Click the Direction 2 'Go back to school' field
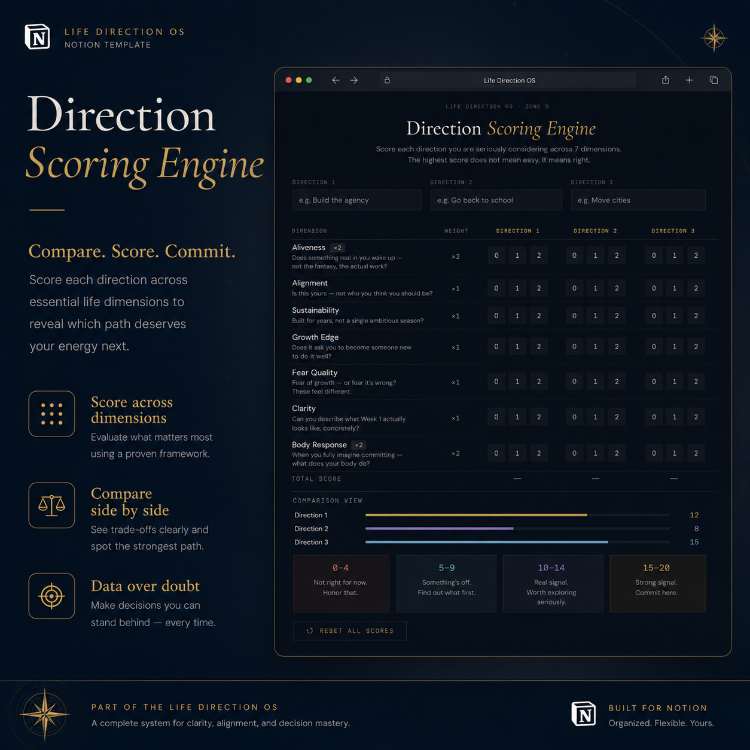This screenshot has width=750, height=750. (x=496, y=200)
